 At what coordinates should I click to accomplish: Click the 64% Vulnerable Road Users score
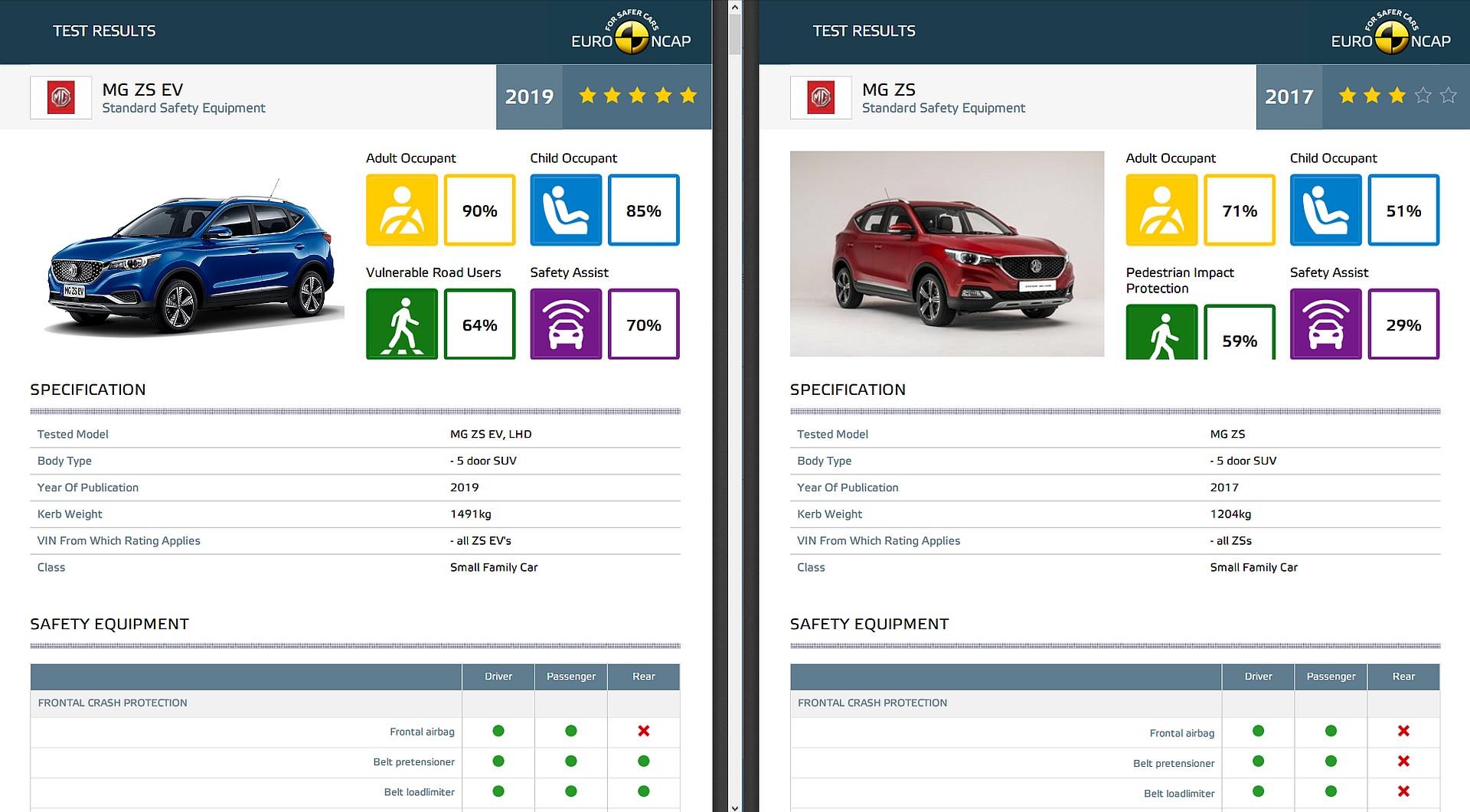[480, 324]
